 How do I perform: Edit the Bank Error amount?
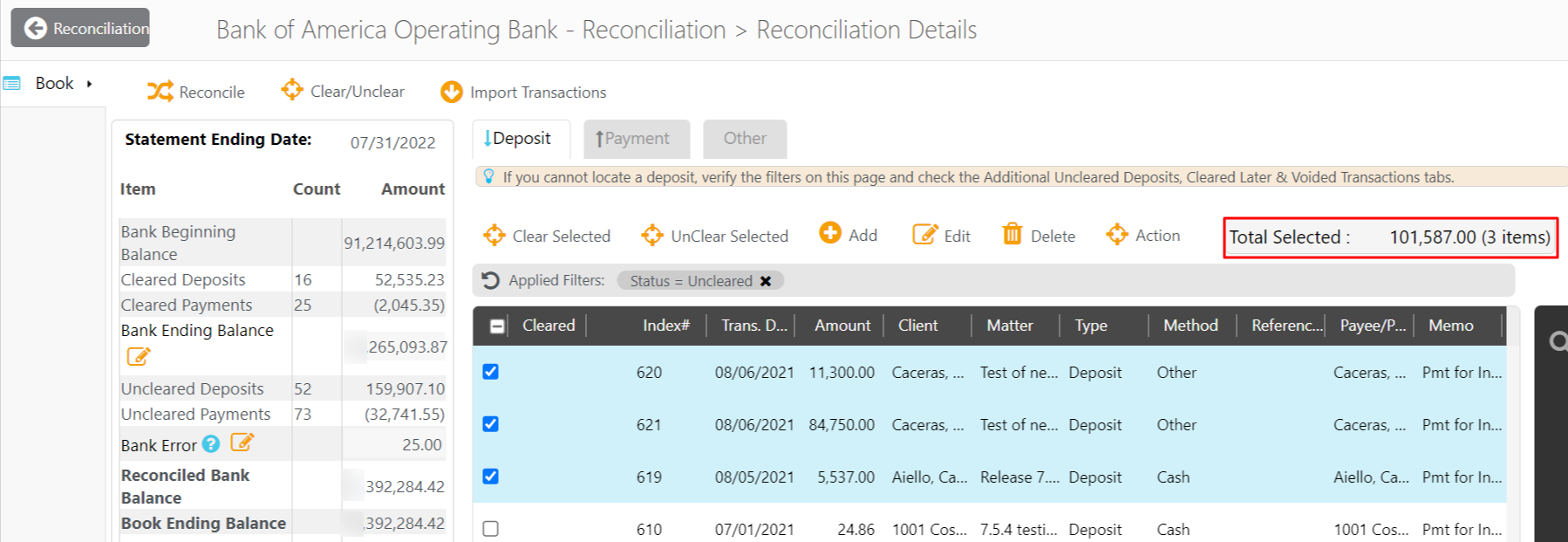click(x=242, y=443)
